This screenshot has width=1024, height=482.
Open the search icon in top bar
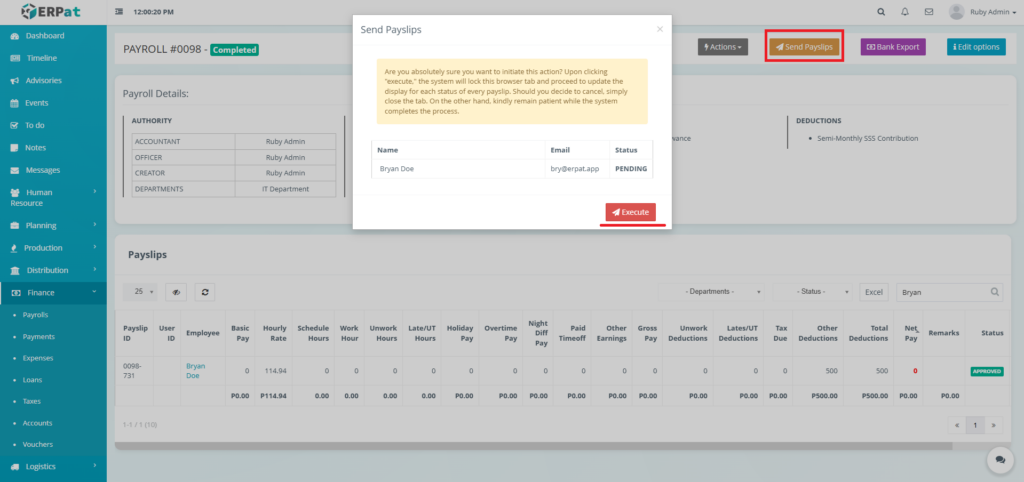(x=882, y=12)
